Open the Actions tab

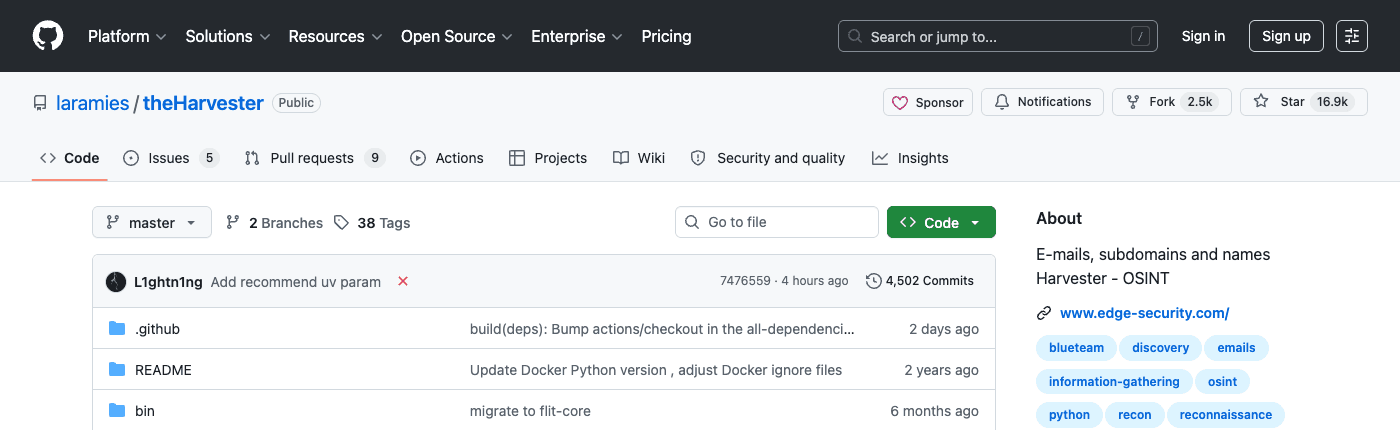(447, 158)
